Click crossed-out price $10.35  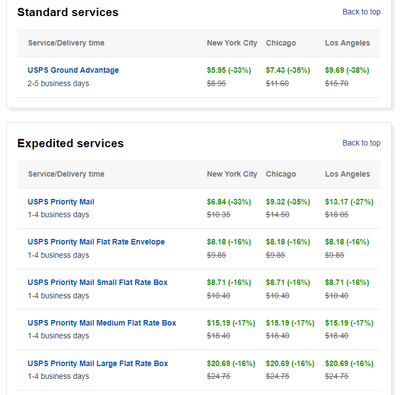pos(218,215)
